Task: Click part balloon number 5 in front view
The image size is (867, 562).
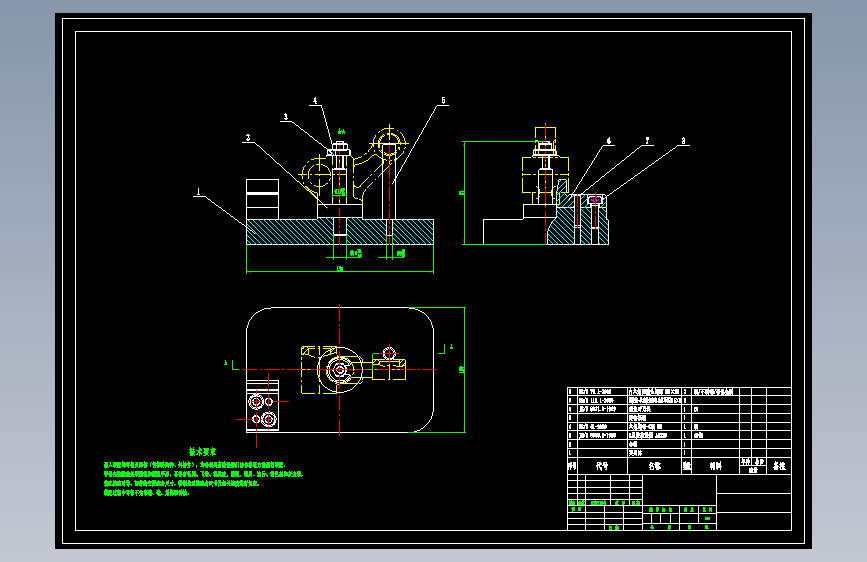Action: [443, 101]
